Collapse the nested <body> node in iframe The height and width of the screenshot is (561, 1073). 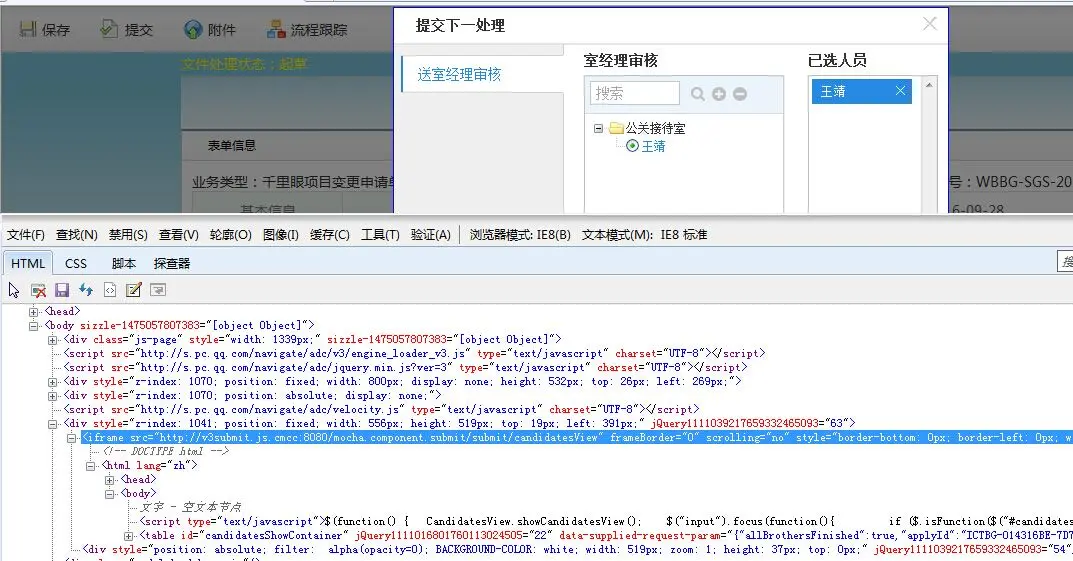click(109, 494)
